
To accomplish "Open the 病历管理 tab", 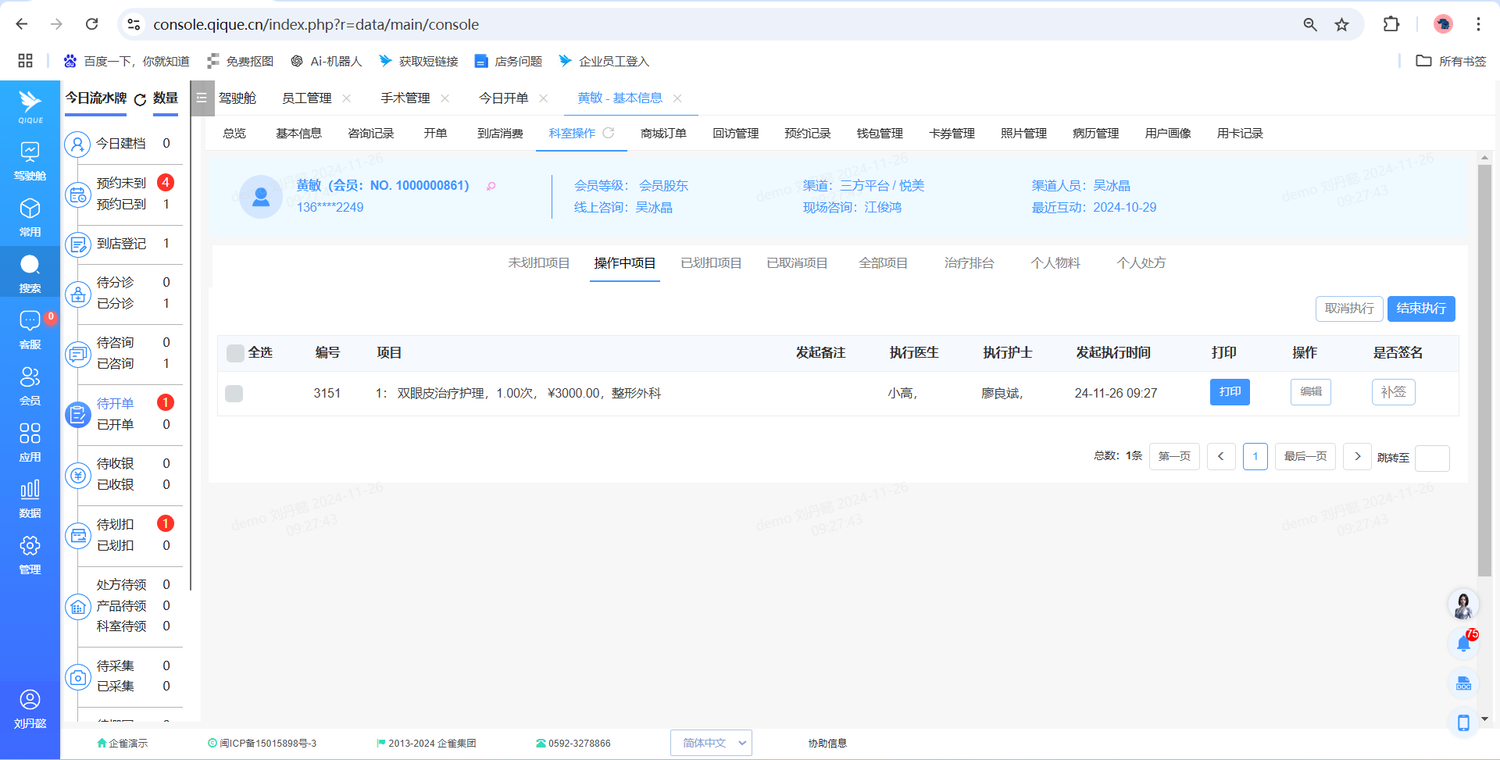I will coord(1095,133).
